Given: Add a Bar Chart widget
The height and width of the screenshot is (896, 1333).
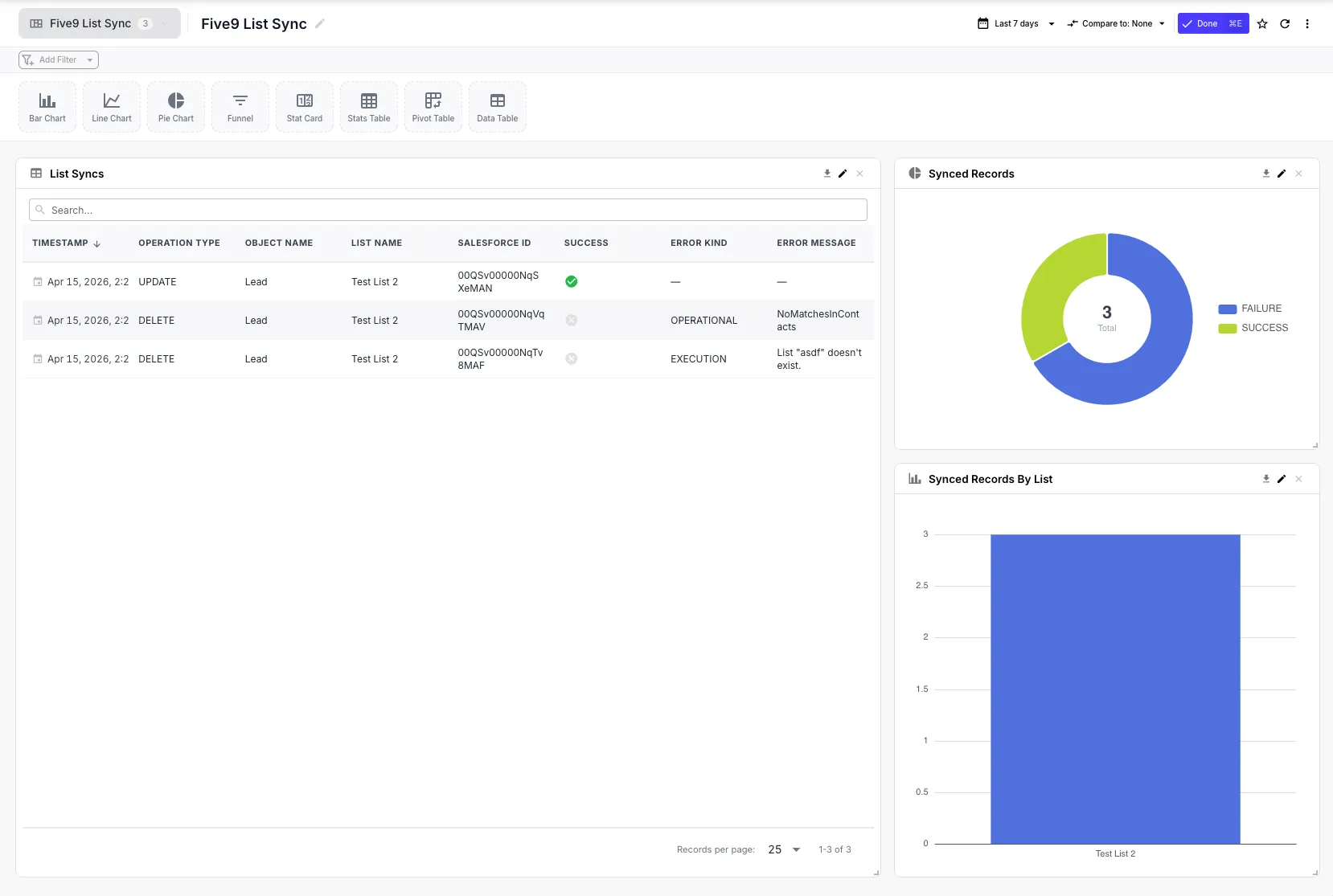Looking at the screenshot, I should coord(47,107).
